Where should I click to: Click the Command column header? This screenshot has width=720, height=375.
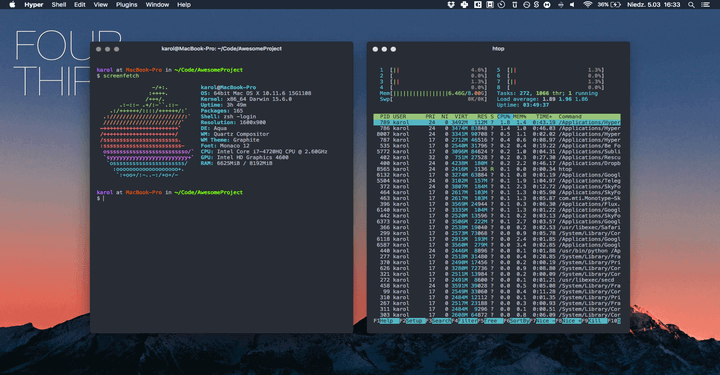[570, 117]
